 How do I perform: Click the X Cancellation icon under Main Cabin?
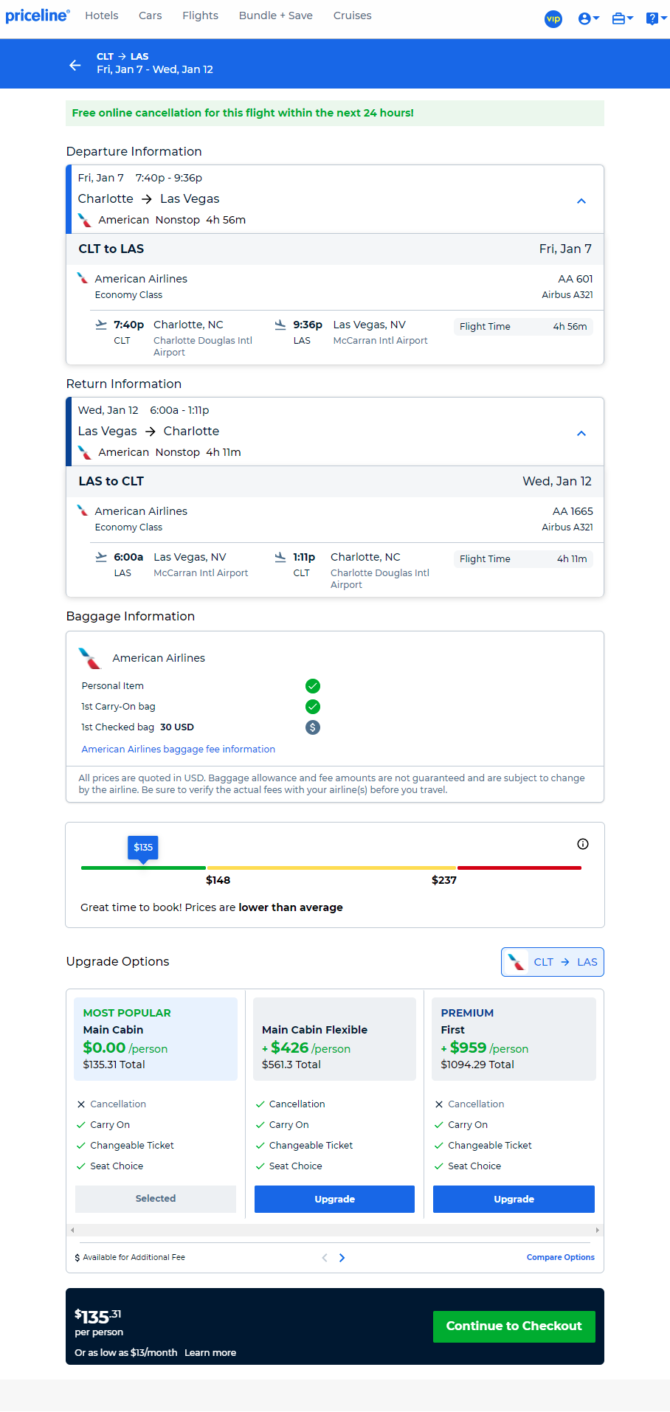(x=81, y=1104)
